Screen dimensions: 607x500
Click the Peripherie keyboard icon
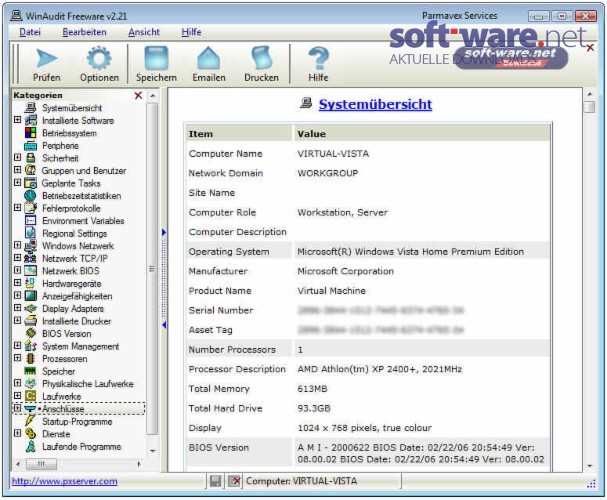click(31, 146)
